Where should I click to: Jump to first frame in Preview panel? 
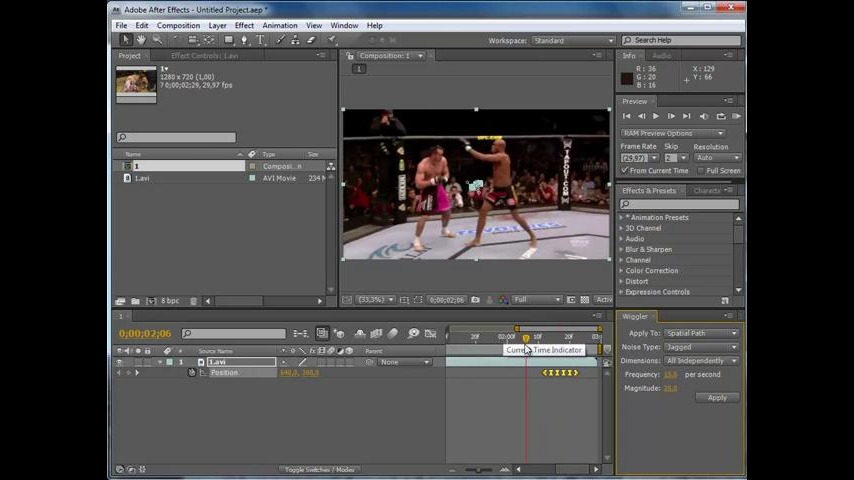click(627, 116)
